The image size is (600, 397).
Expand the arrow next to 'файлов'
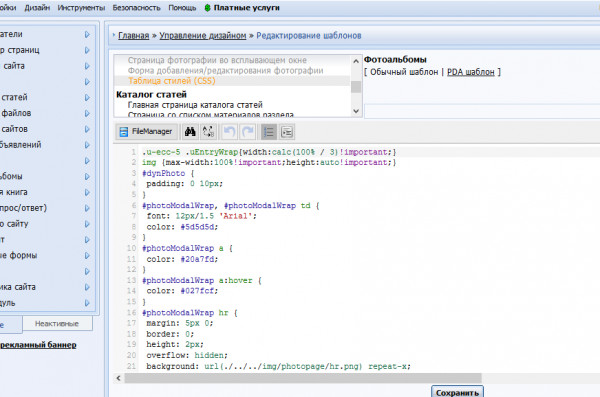tap(87, 113)
